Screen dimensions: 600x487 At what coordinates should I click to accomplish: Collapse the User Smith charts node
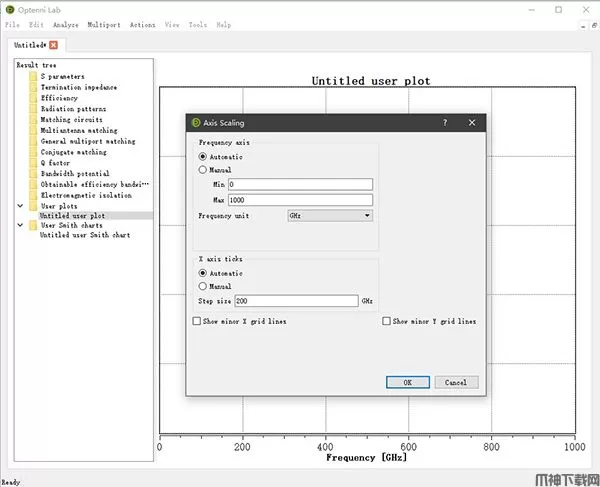[21, 225]
